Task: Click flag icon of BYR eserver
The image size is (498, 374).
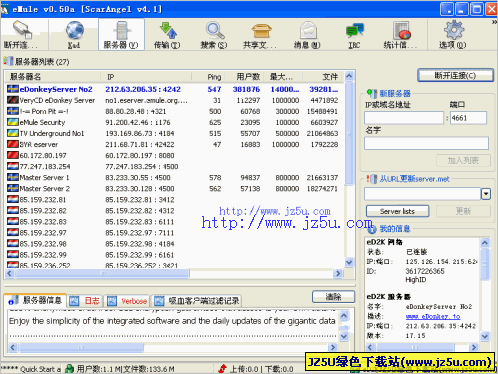Action: (13, 144)
